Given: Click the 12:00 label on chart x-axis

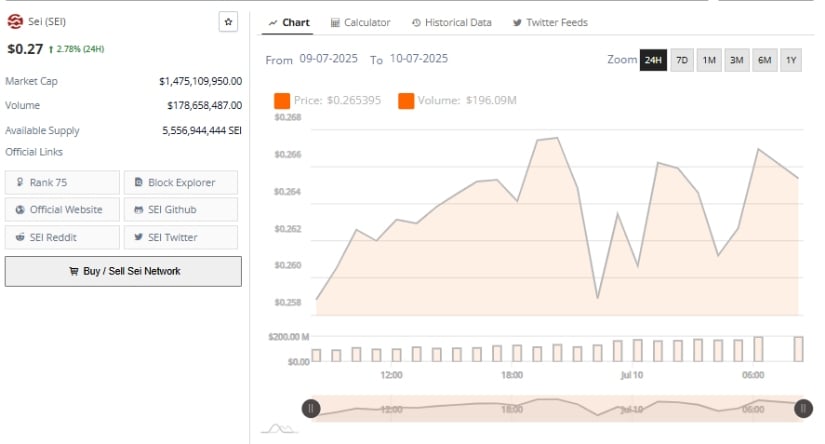Looking at the screenshot, I should tap(391, 375).
